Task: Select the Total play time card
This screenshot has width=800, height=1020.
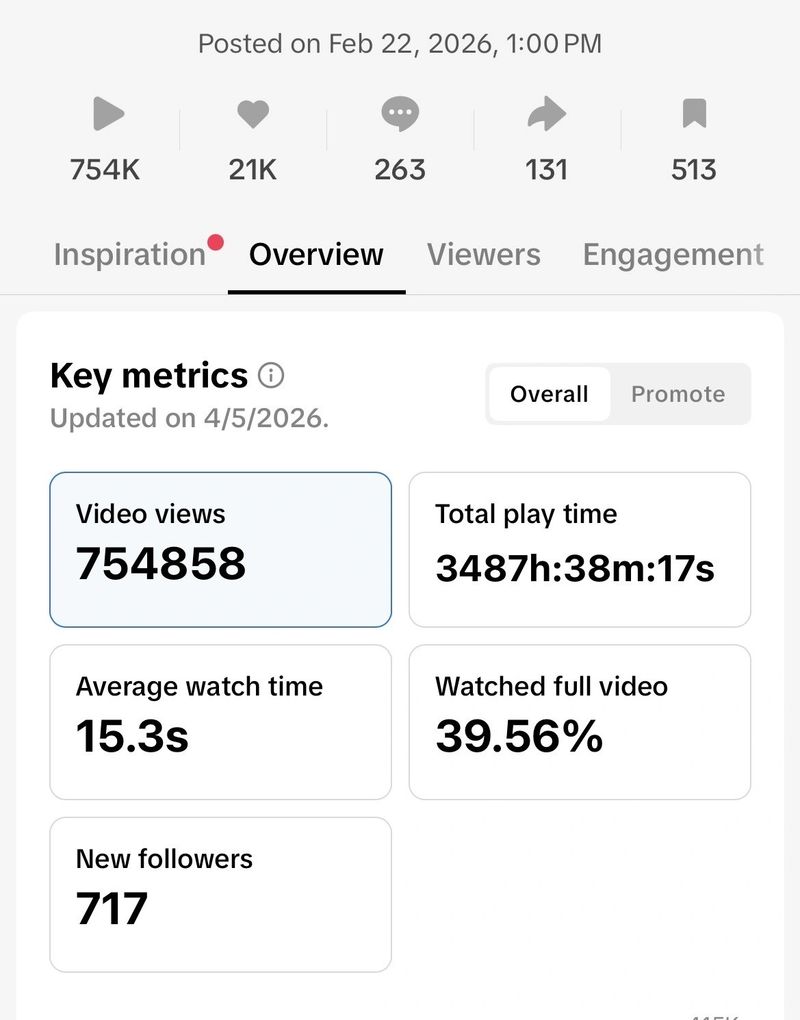Action: pyautogui.click(x=579, y=549)
